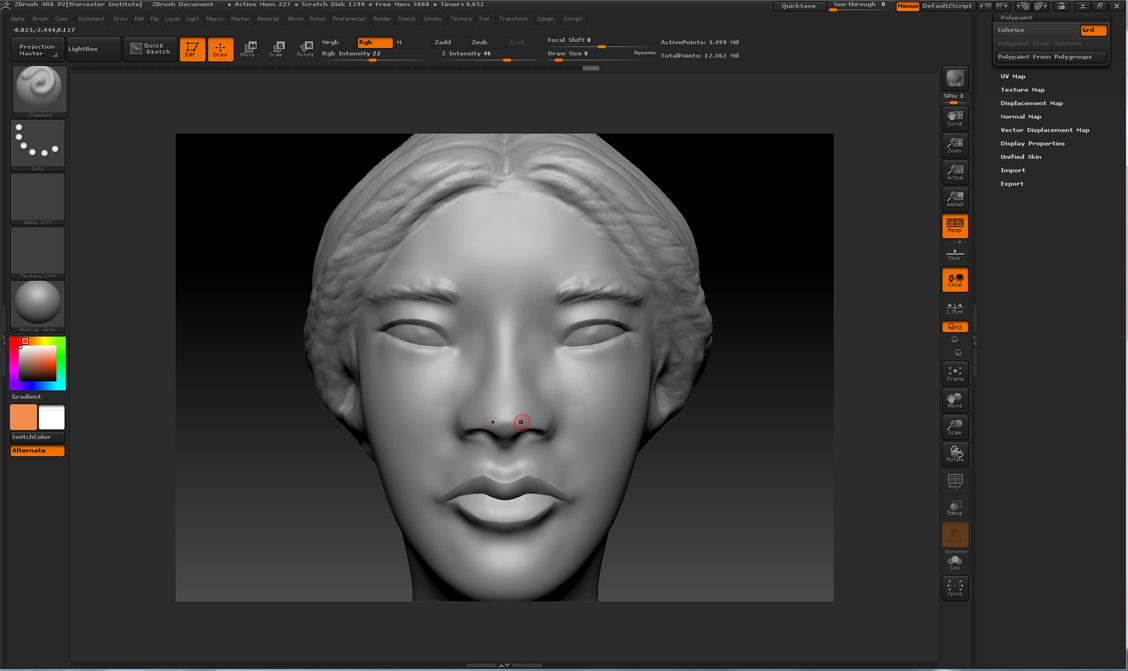Screen dimensions: 1128x671
Task: Click the AAHalf view icon
Action: pos(955,199)
